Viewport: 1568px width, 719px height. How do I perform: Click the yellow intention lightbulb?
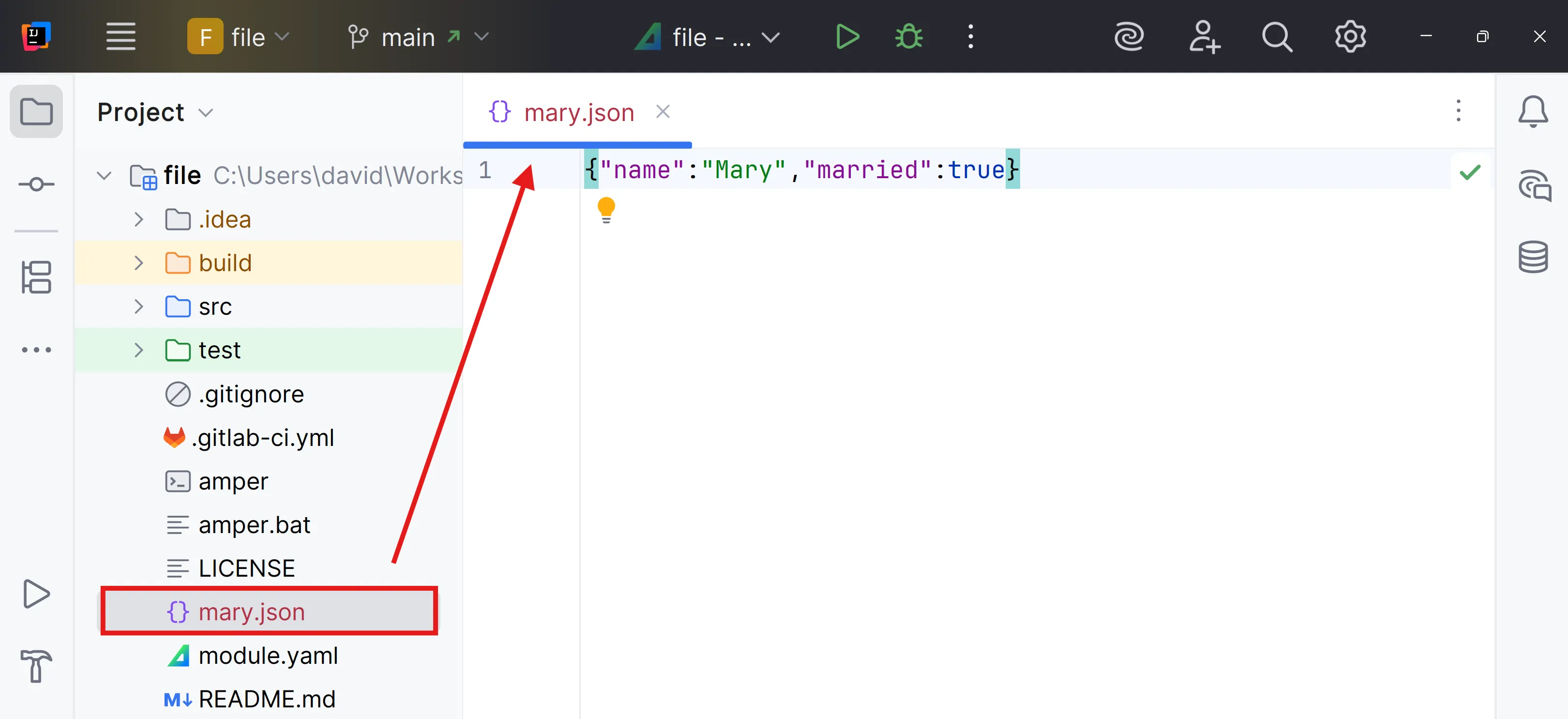point(605,210)
